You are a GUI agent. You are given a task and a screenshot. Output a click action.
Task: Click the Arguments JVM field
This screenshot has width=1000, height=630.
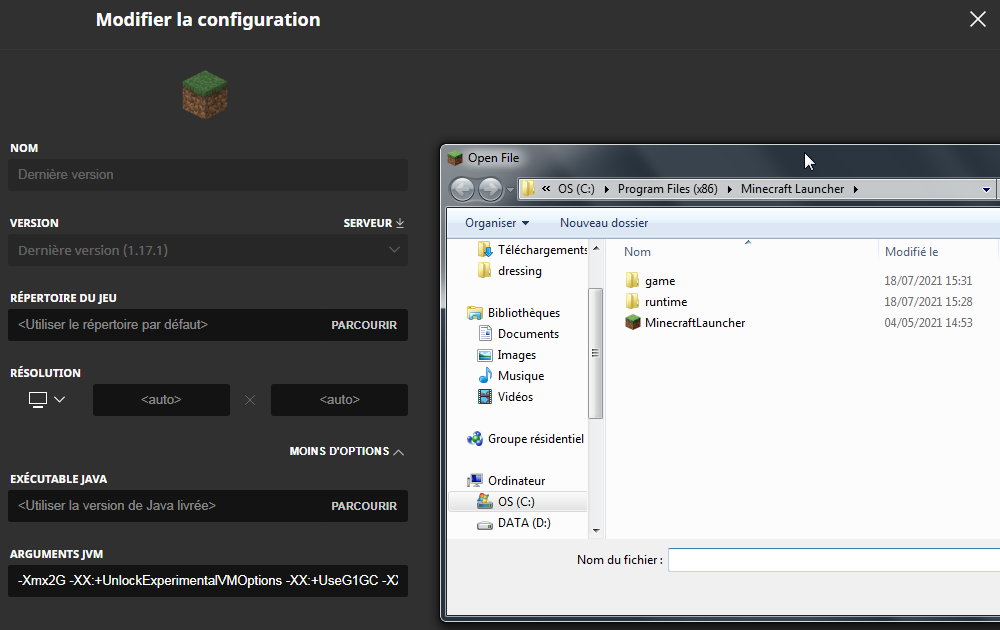208,581
